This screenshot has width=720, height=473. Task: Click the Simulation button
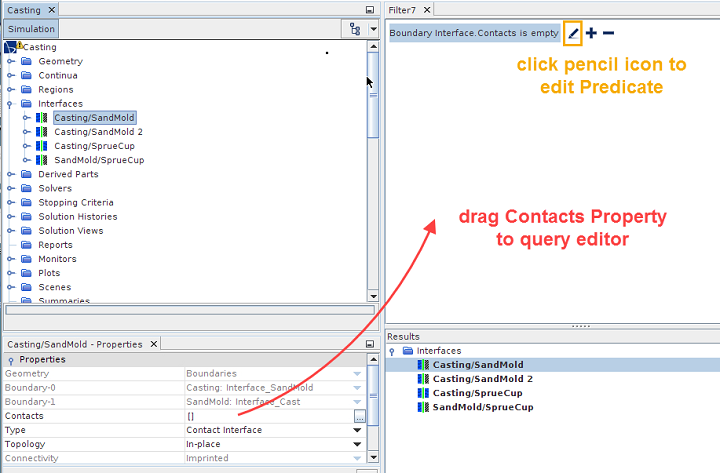coord(31,29)
